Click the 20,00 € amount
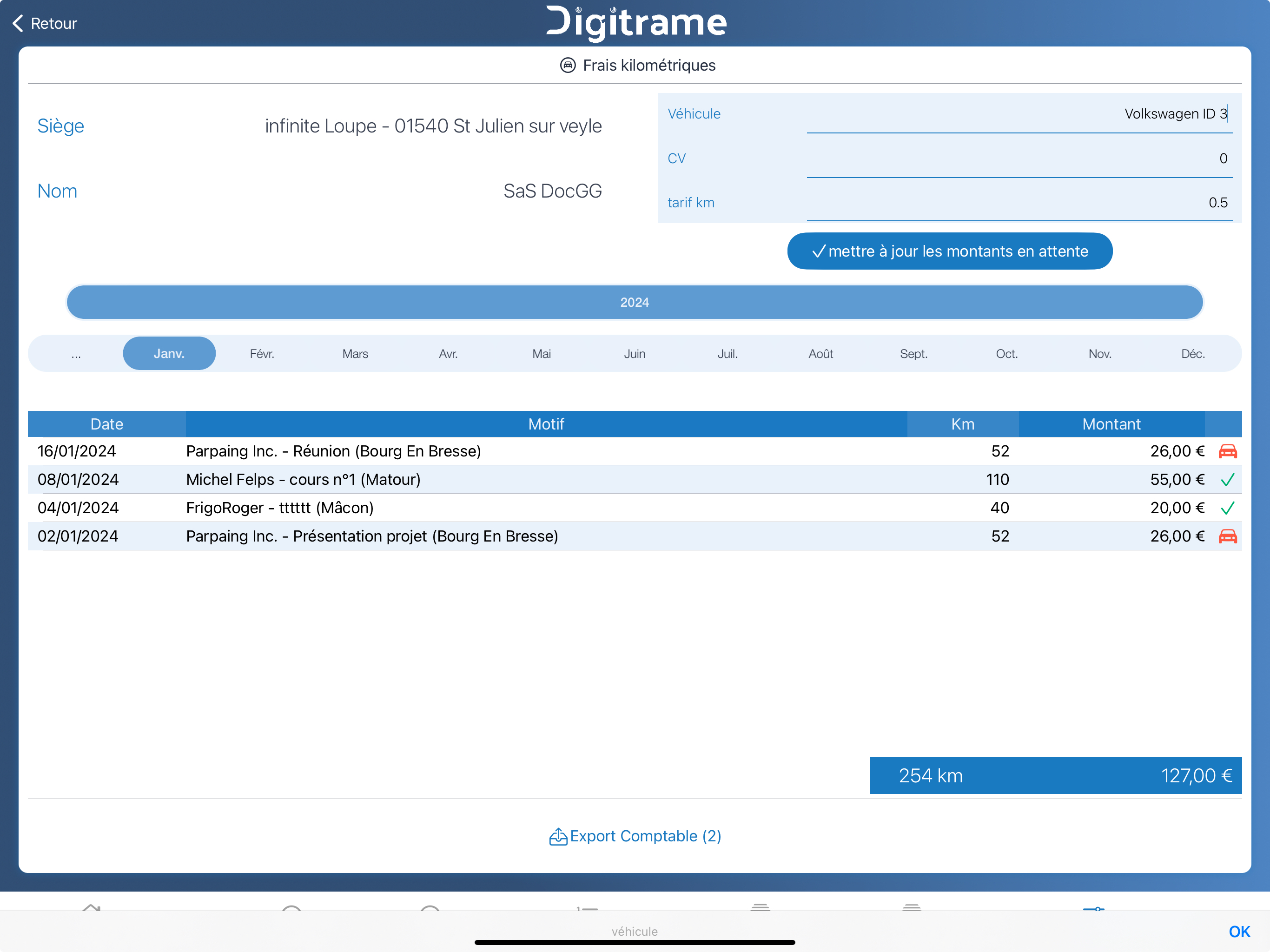The height and width of the screenshot is (952, 1270). (1177, 508)
